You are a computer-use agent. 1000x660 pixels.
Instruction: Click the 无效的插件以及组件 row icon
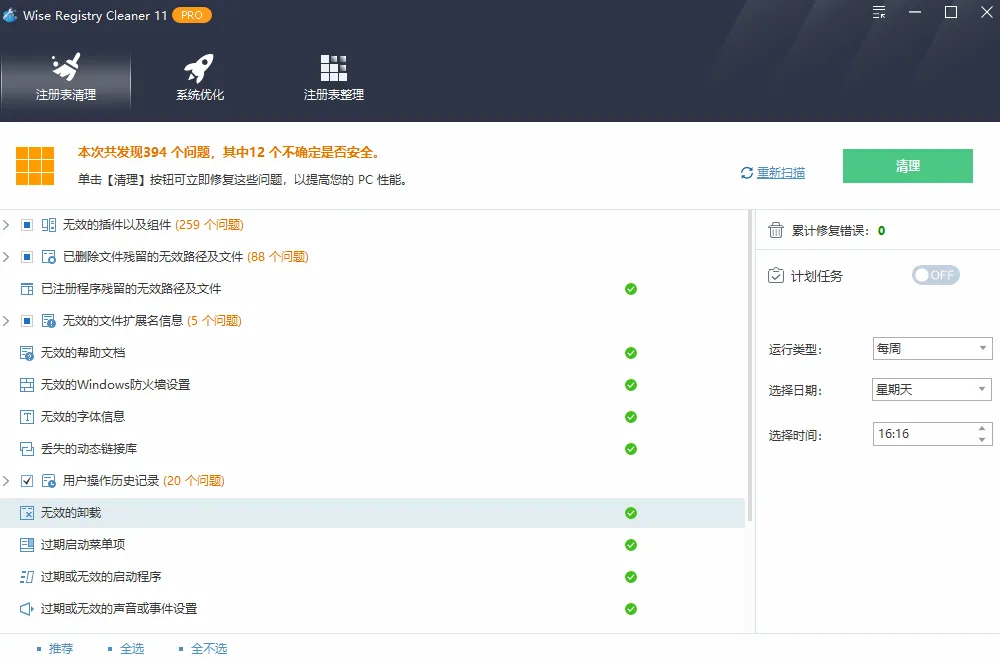(x=48, y=224)
